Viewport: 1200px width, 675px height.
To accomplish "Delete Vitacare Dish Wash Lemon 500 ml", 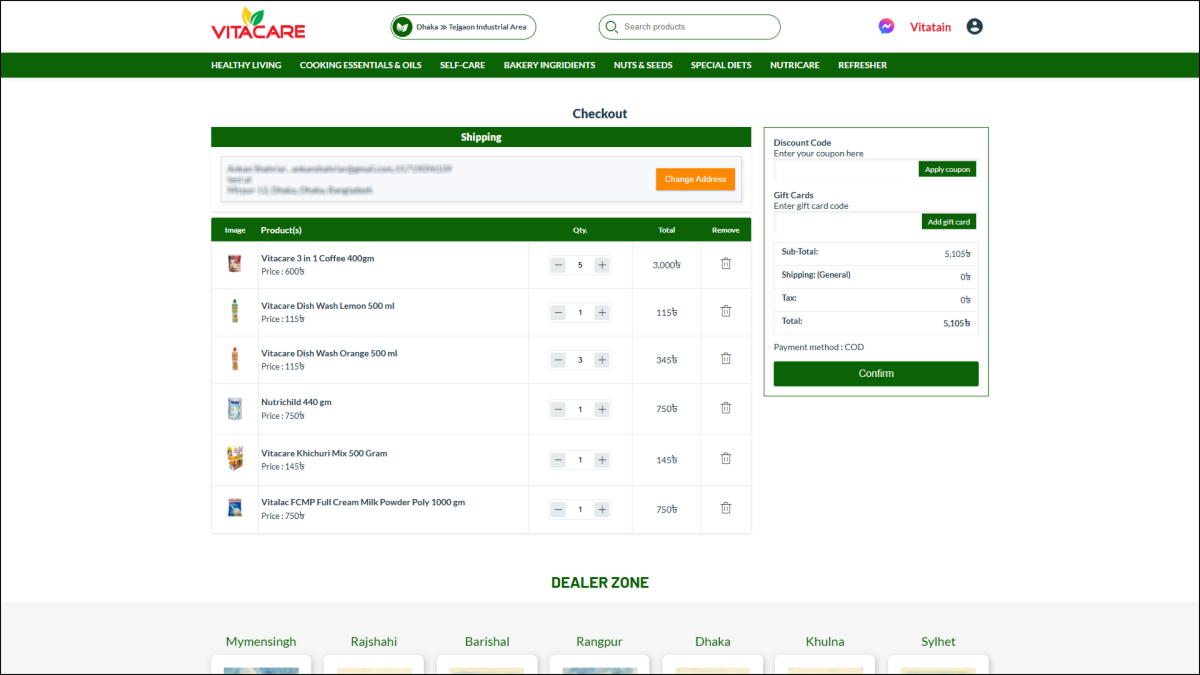I will [726, 311].
